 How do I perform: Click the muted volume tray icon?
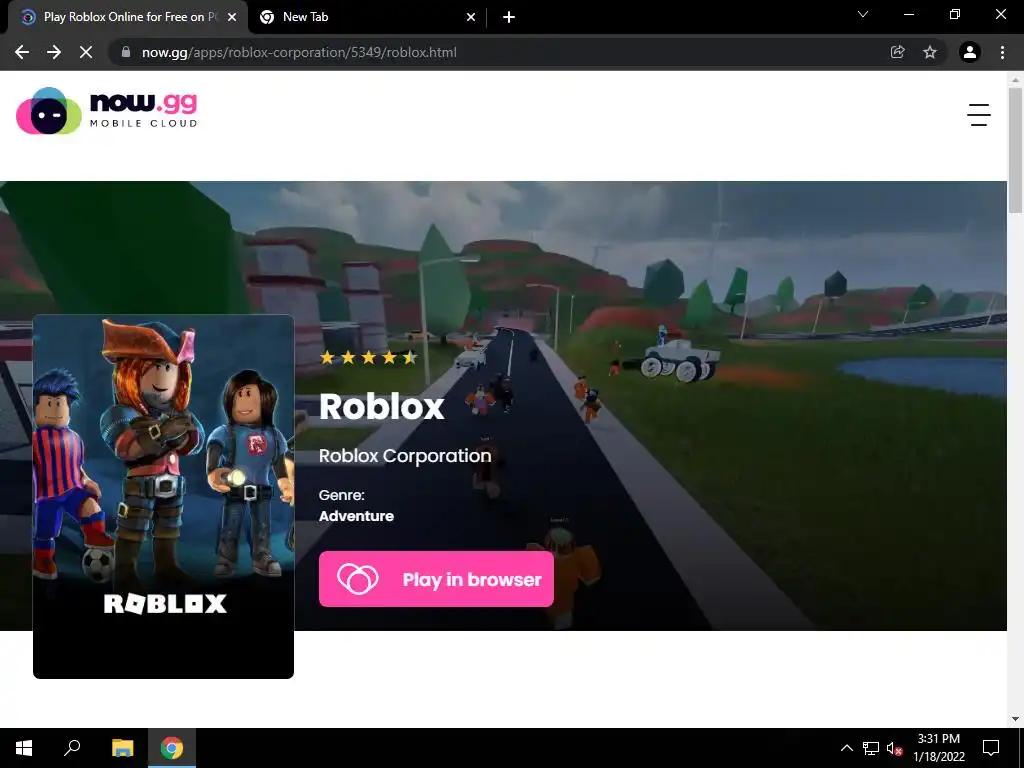click(894, 748)
